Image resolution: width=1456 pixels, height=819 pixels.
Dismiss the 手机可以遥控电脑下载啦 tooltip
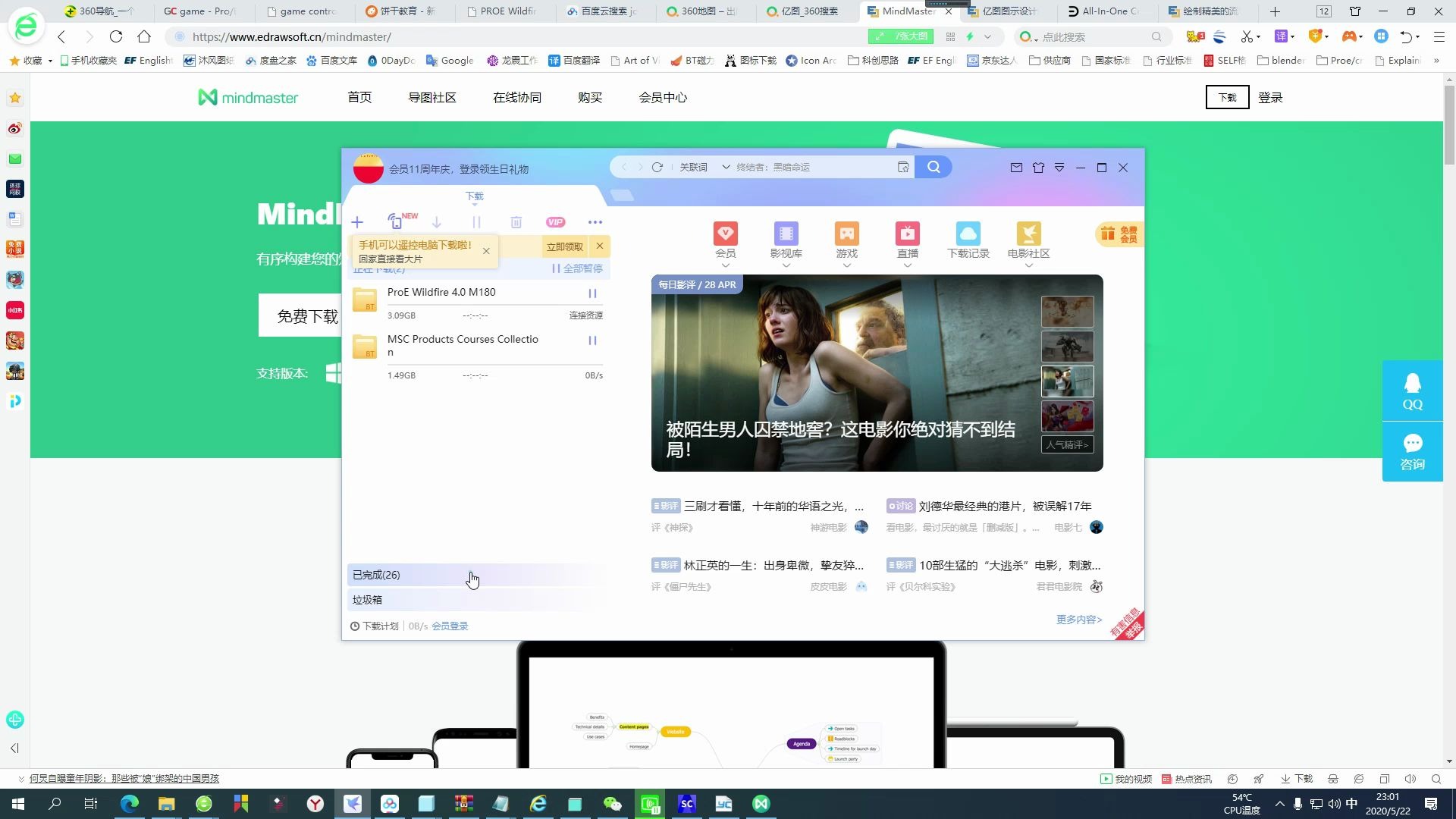[x=486, y=251]
